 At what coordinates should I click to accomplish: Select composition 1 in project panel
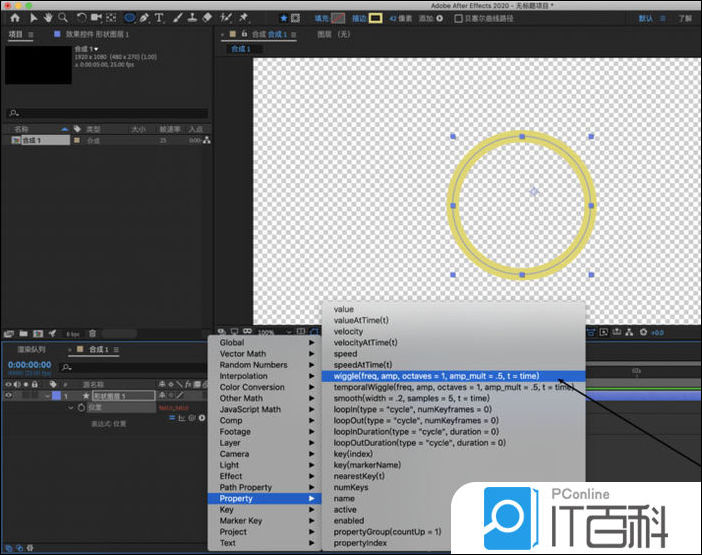(32, 141)
